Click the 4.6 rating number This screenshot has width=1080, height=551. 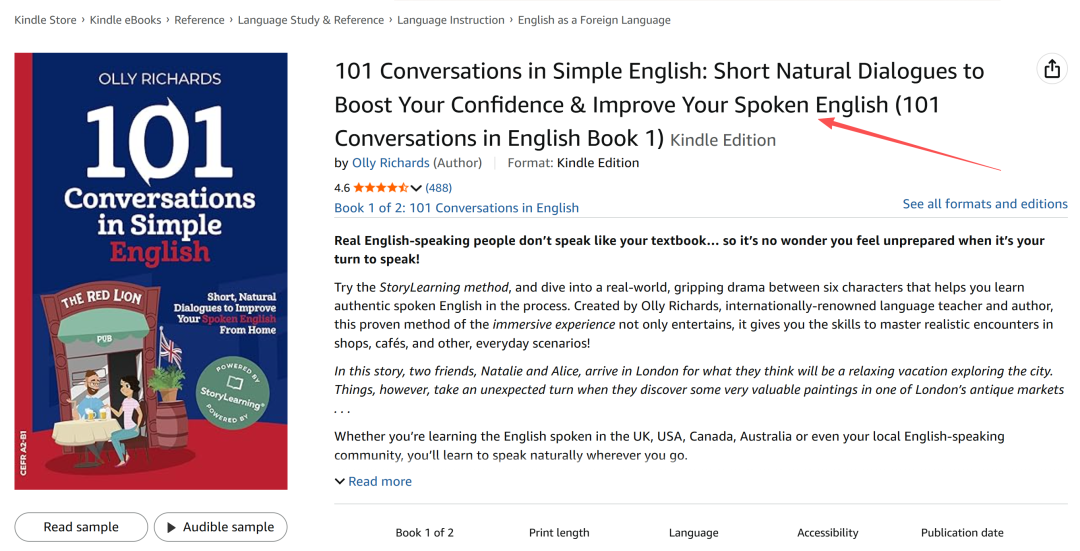coord(342,187)
